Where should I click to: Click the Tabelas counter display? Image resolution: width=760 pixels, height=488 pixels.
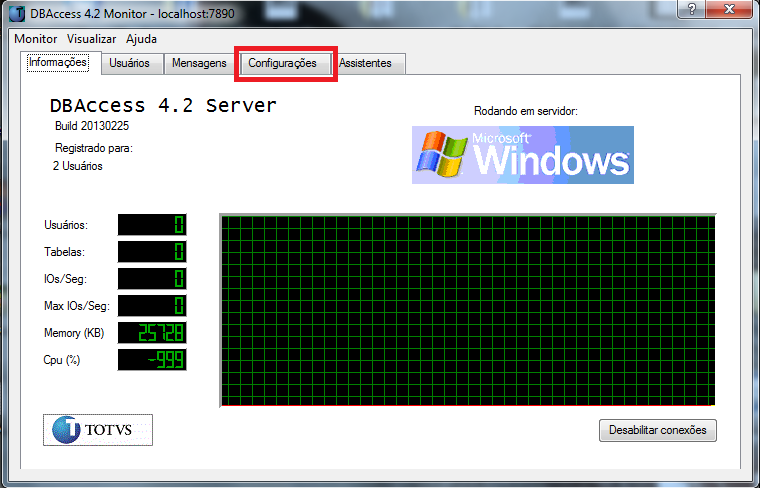click(152, 252)
